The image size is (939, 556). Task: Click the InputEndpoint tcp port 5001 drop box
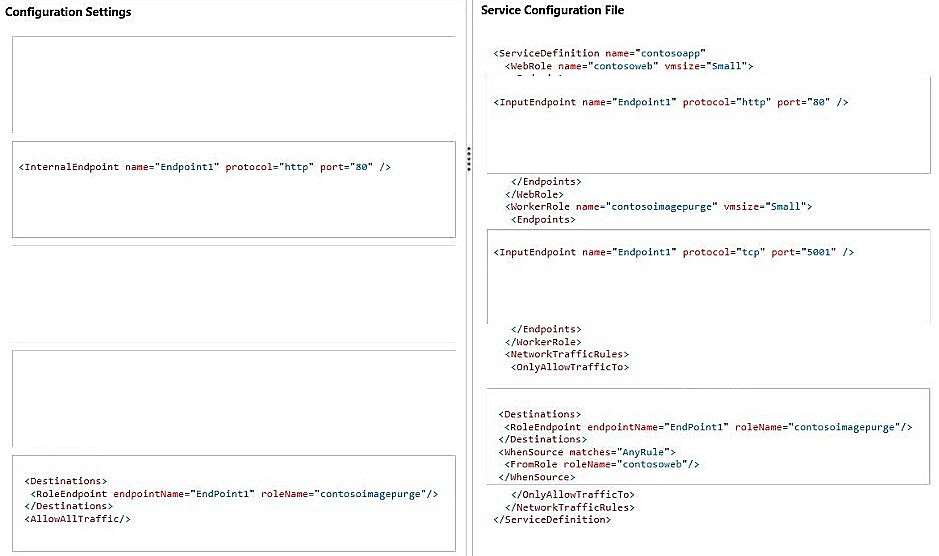click(x=708, y=276)
